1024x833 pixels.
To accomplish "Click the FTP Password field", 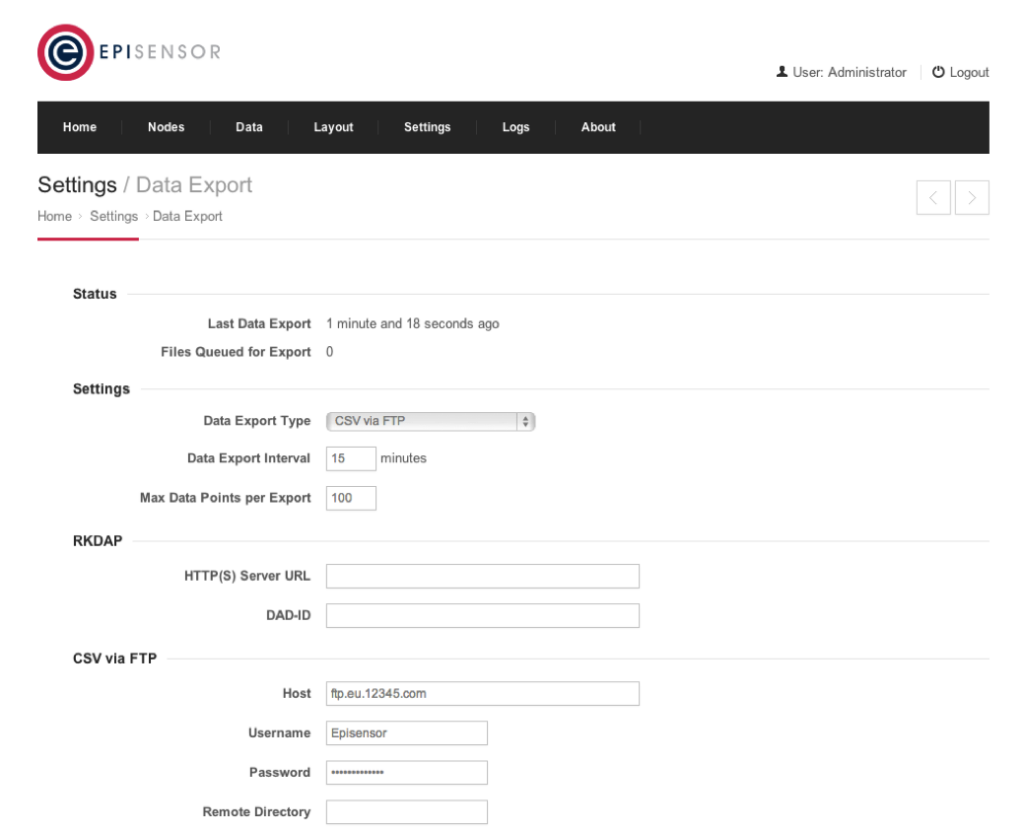I will (x=406, y=773).
